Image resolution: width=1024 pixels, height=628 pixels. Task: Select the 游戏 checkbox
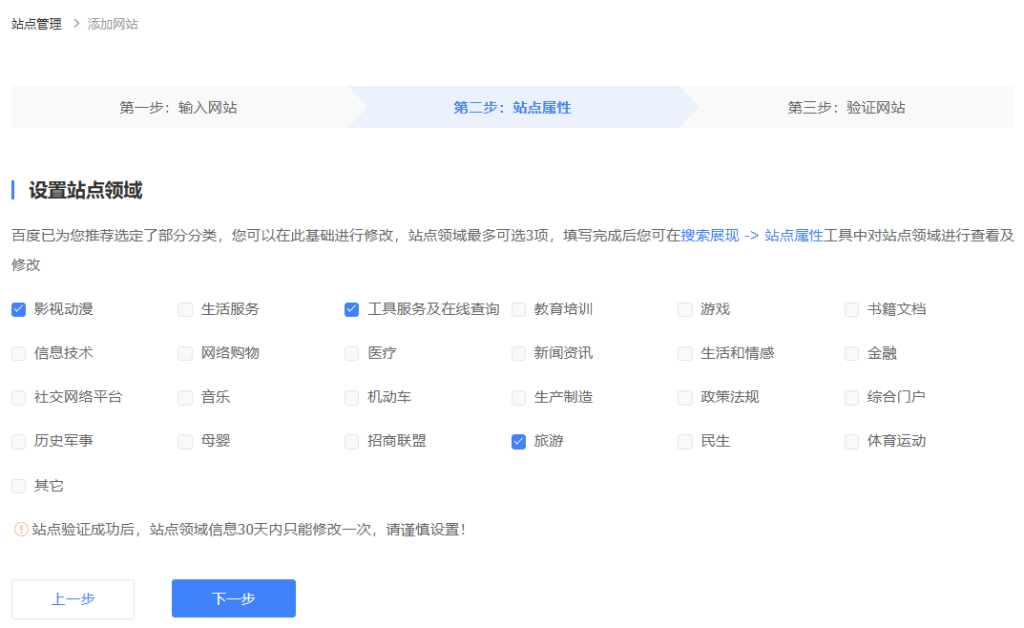[x=685, y=309]
